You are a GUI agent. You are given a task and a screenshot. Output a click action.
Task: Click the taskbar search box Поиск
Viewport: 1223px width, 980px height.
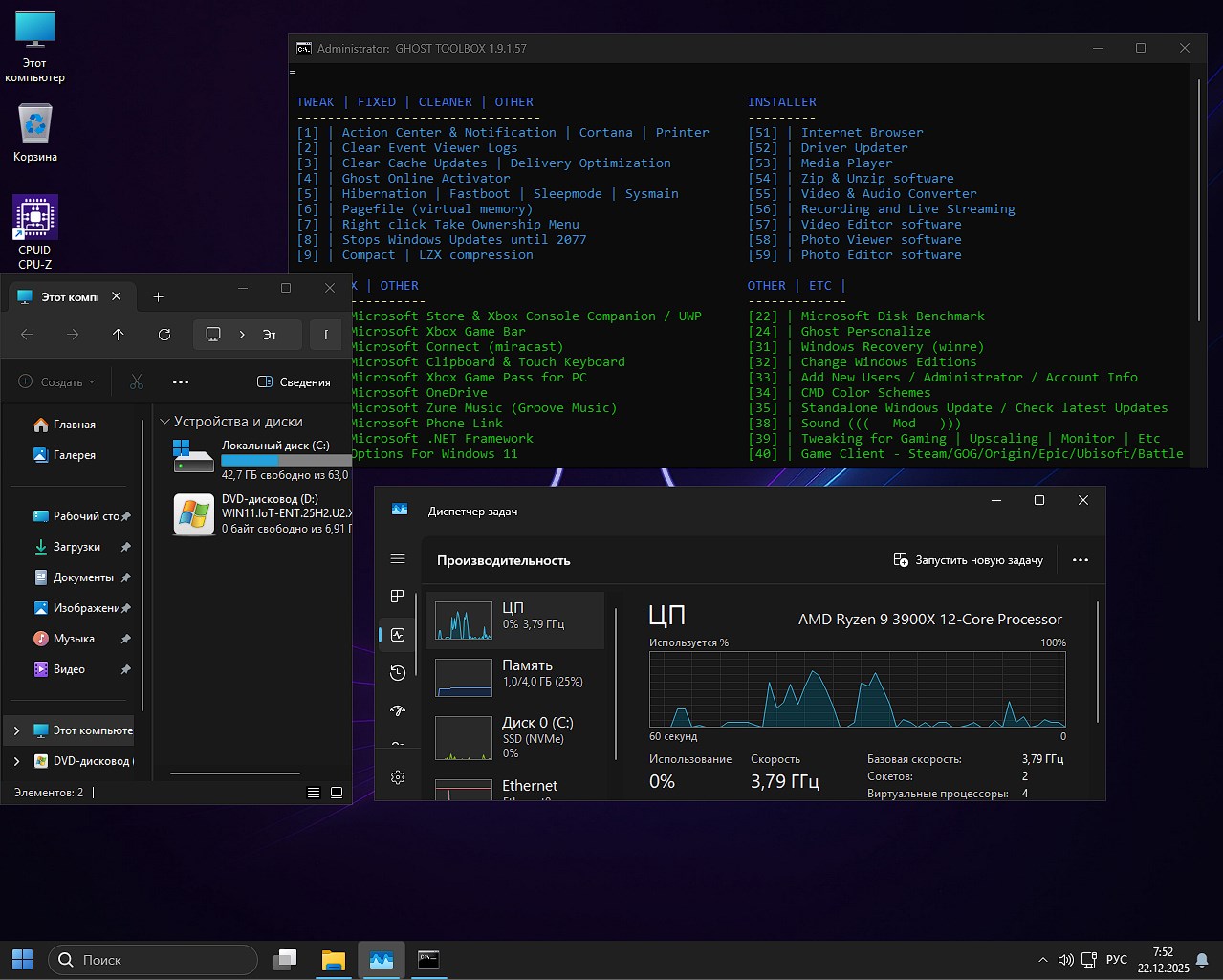(x=153, y=959)
